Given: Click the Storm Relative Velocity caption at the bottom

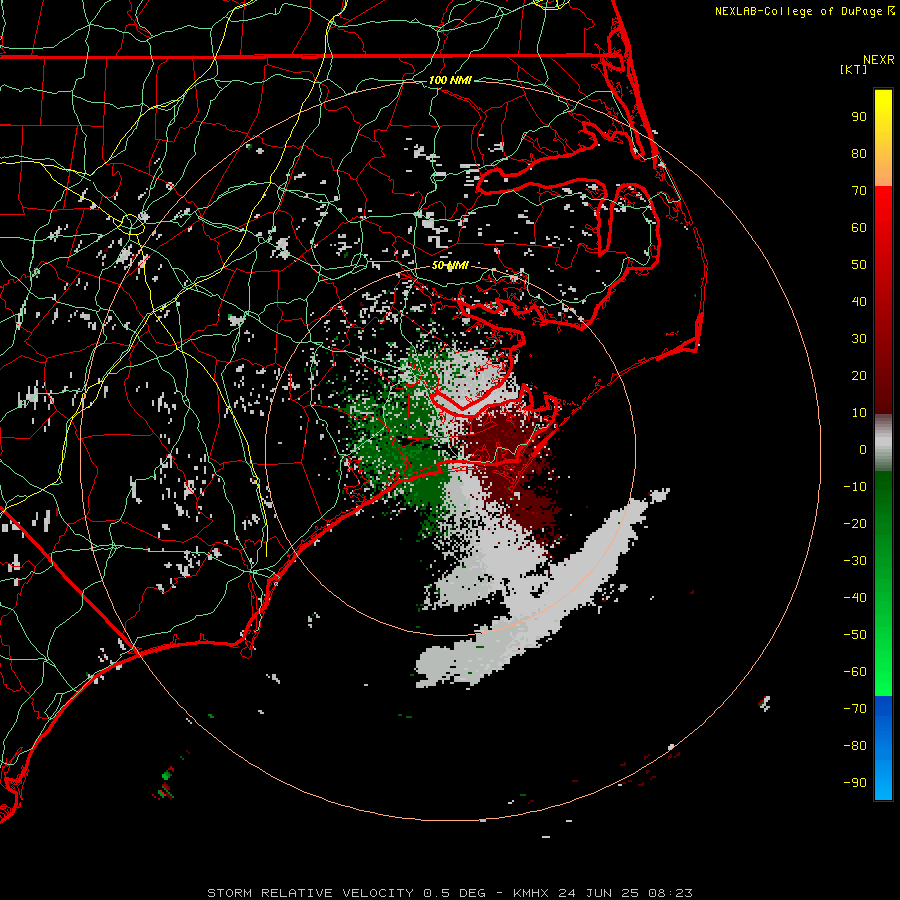Looking at the screenshot, I should coord(450,893).
